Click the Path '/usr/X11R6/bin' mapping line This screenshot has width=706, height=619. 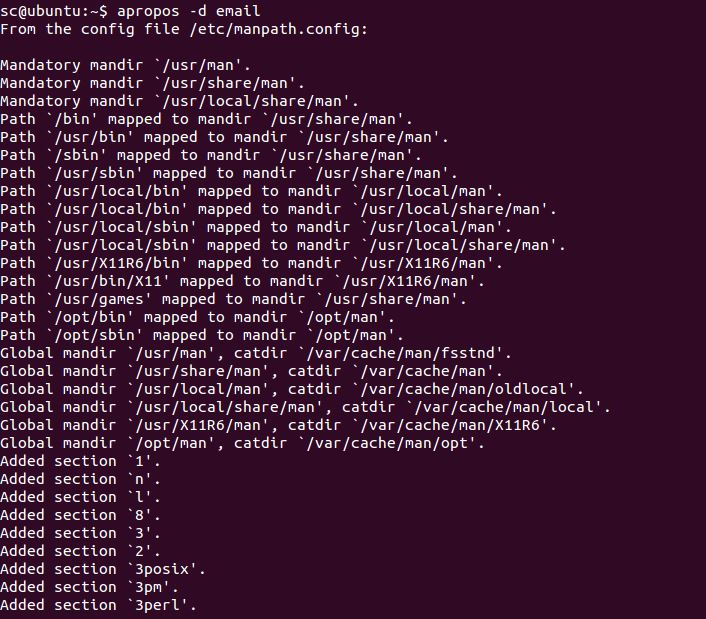point(251,263)
